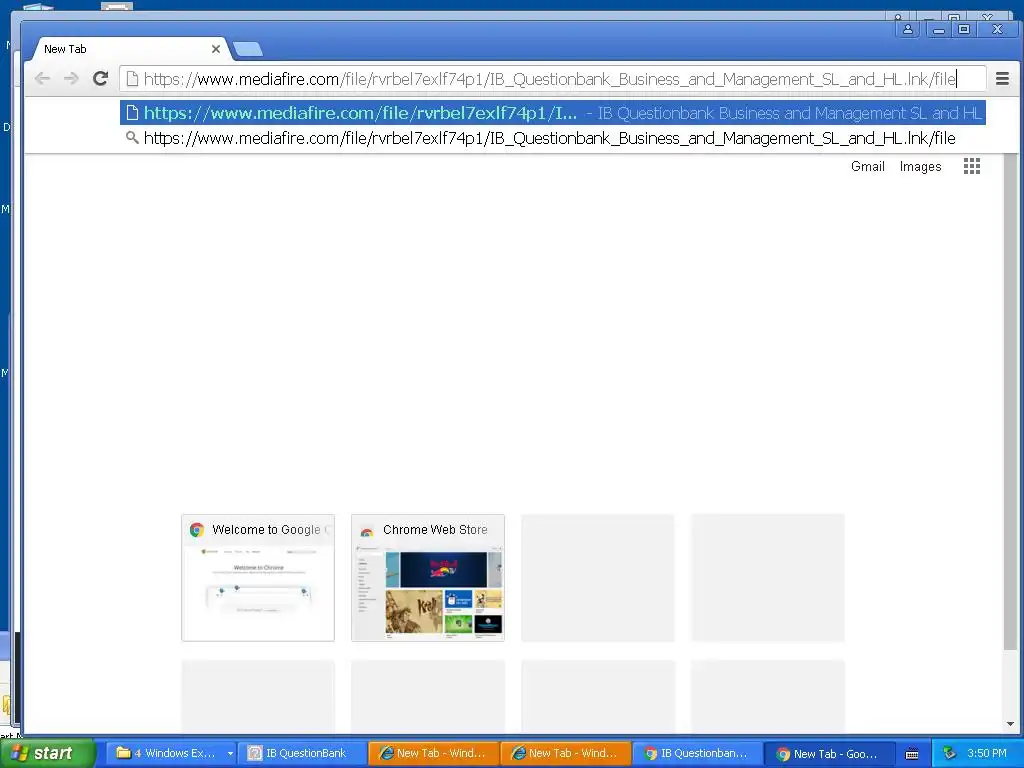
Task: Go forward with the forward arrow
Action: click(x=71, y=79)
